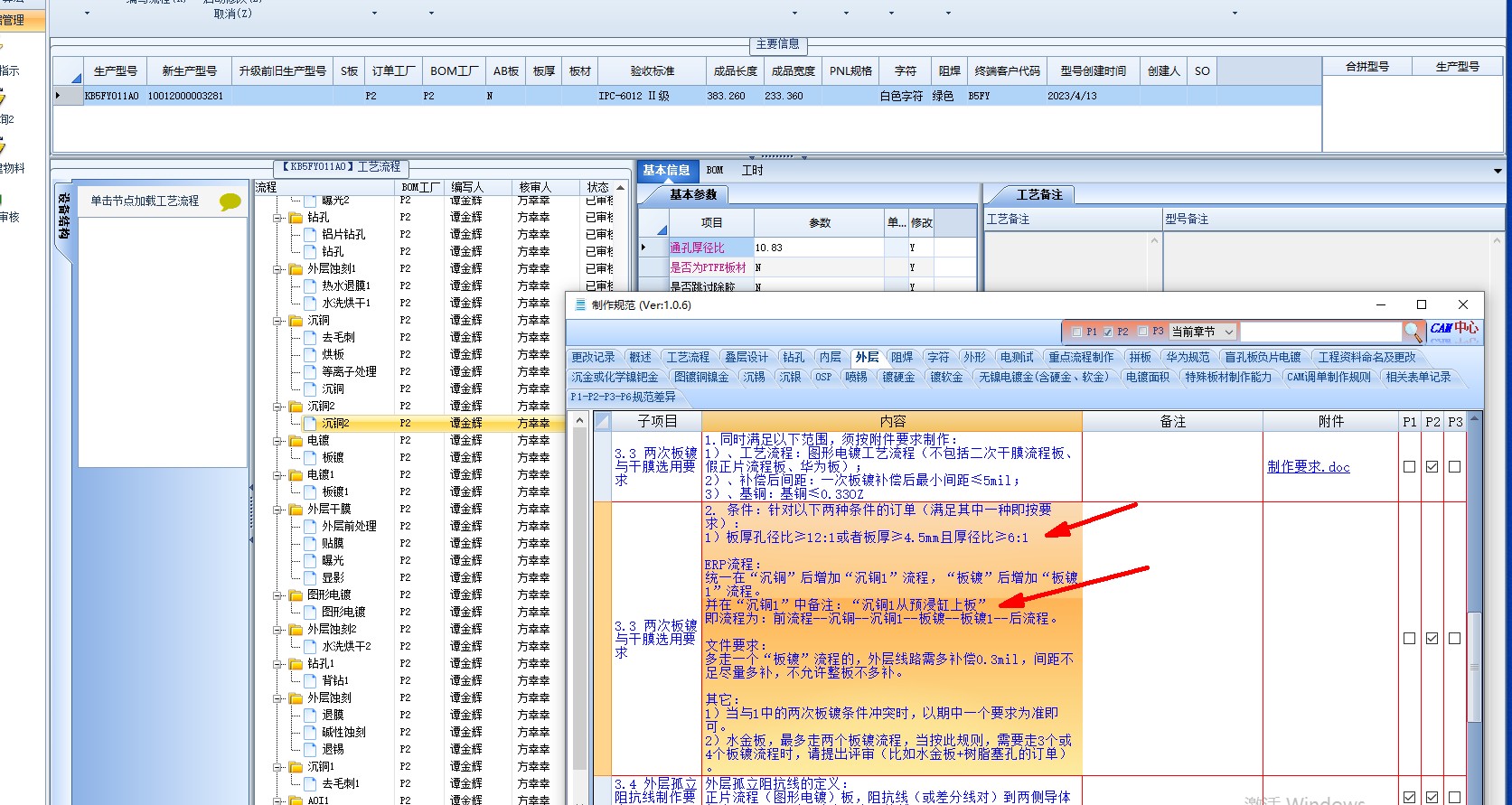
Task: Click the 成品长度 column header
Action: click(x=736, y=70)
